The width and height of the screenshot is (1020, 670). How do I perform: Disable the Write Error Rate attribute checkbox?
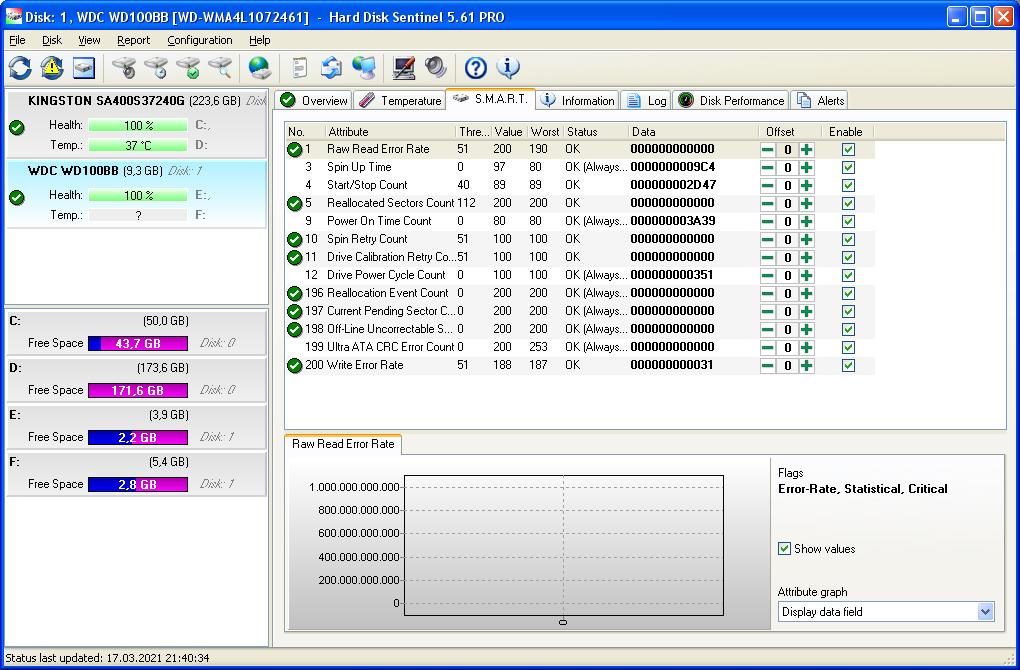coord(848,366)
